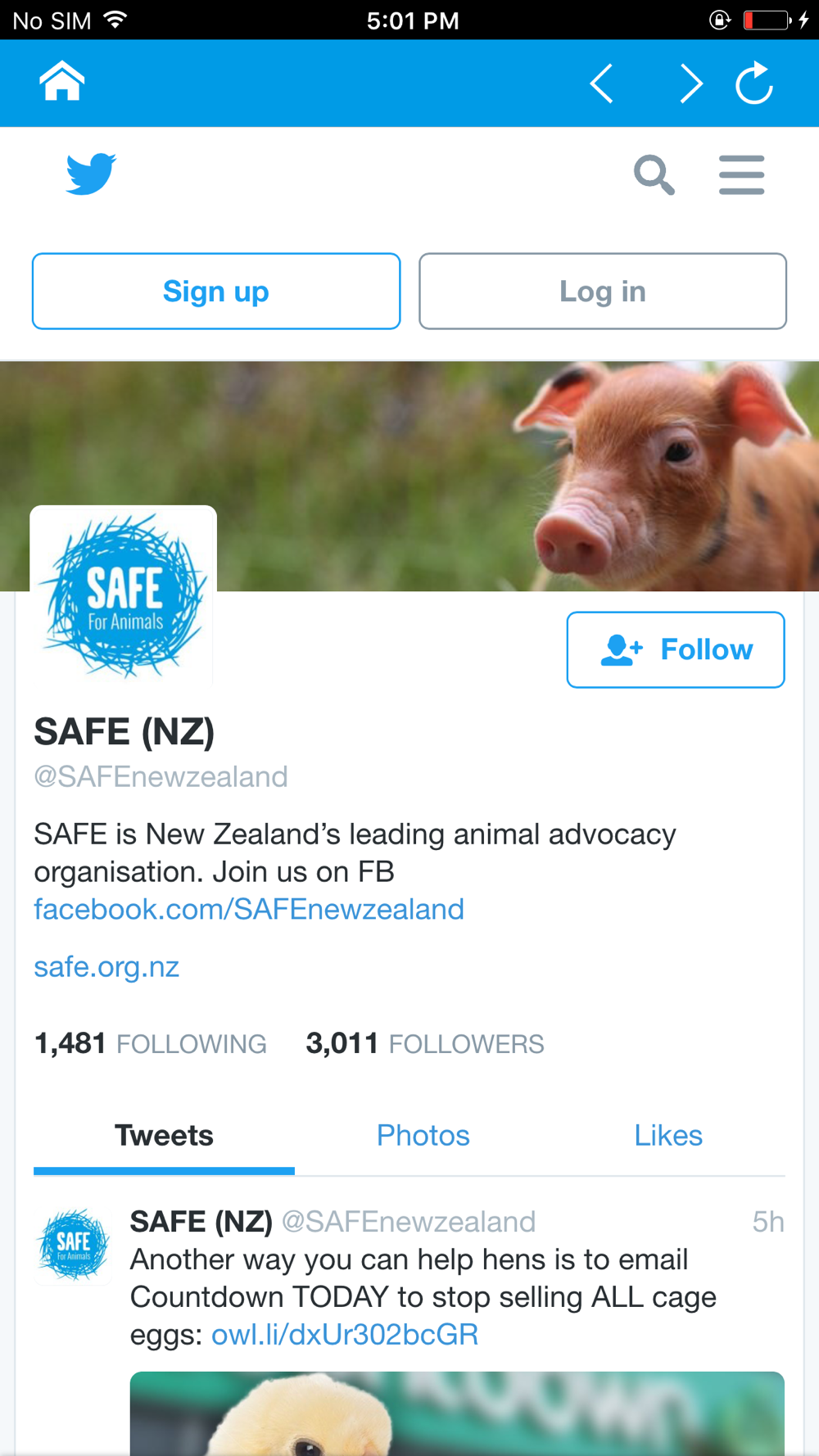Click the Log in button
Screen dimensions: 819x1456
tap(603, 292)
